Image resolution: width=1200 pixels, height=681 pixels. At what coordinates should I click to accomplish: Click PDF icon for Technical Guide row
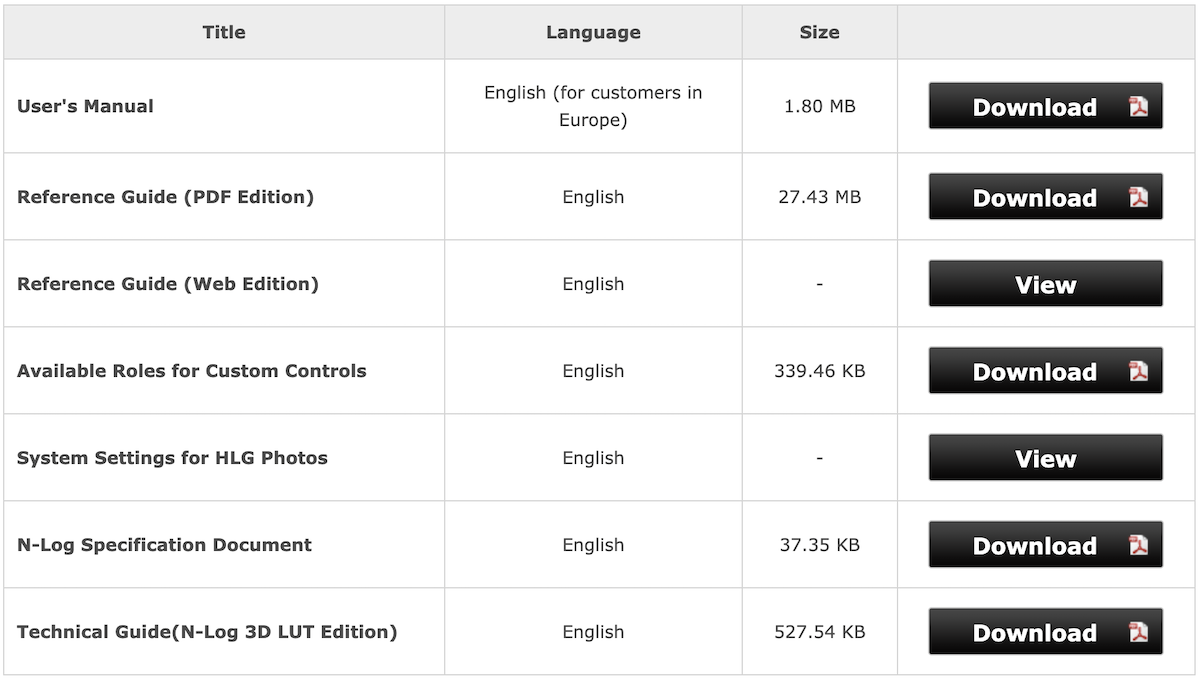tap(1138, 632)
